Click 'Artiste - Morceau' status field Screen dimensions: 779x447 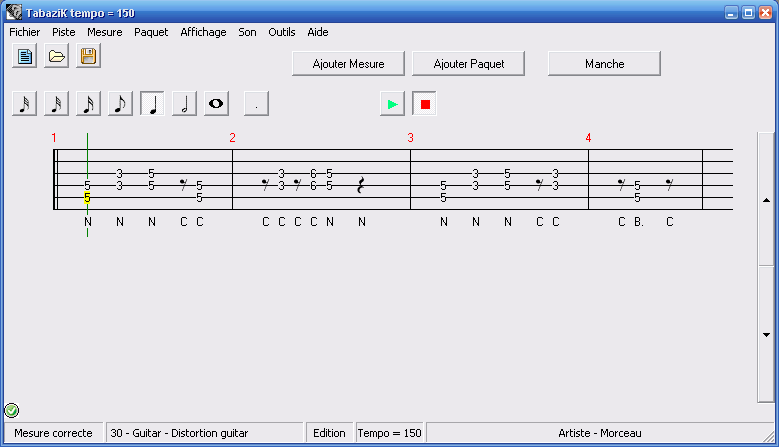coord(600,433)
